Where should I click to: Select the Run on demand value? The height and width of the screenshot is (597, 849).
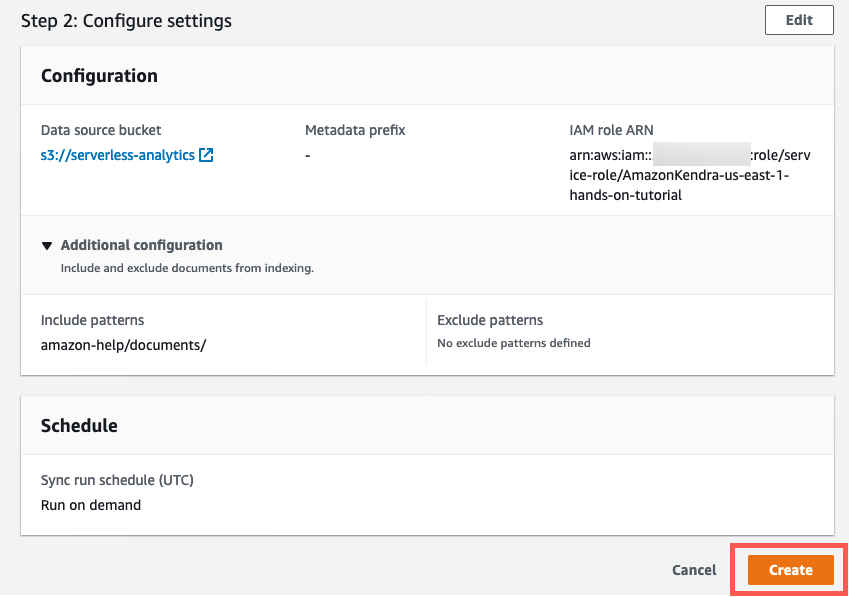click(x=90, y=505)
